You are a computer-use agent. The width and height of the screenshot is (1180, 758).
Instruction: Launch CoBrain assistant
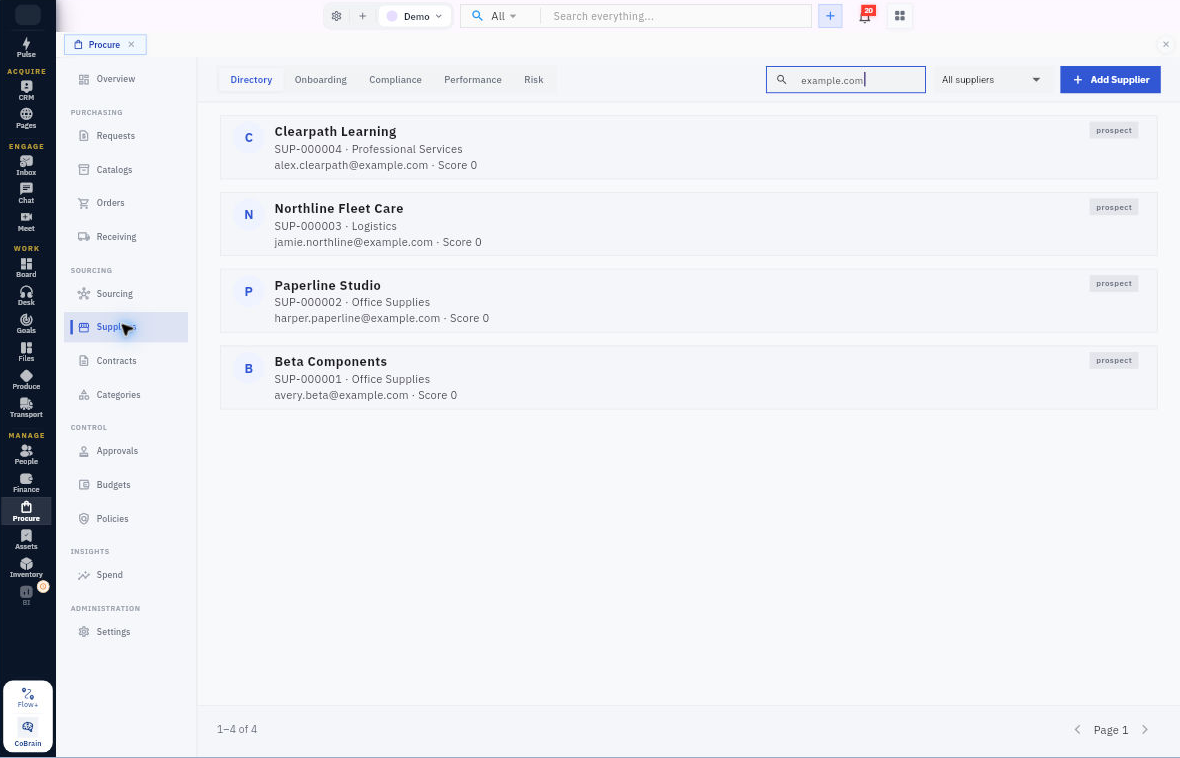28,733
